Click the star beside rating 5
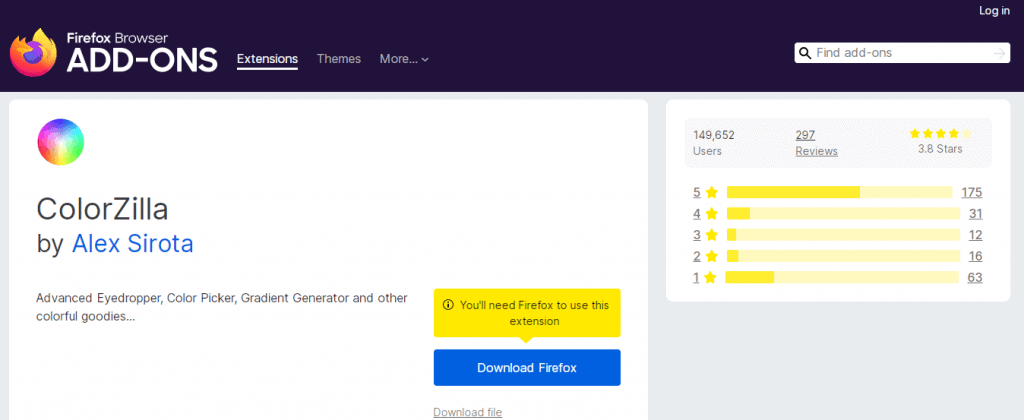 712,193
